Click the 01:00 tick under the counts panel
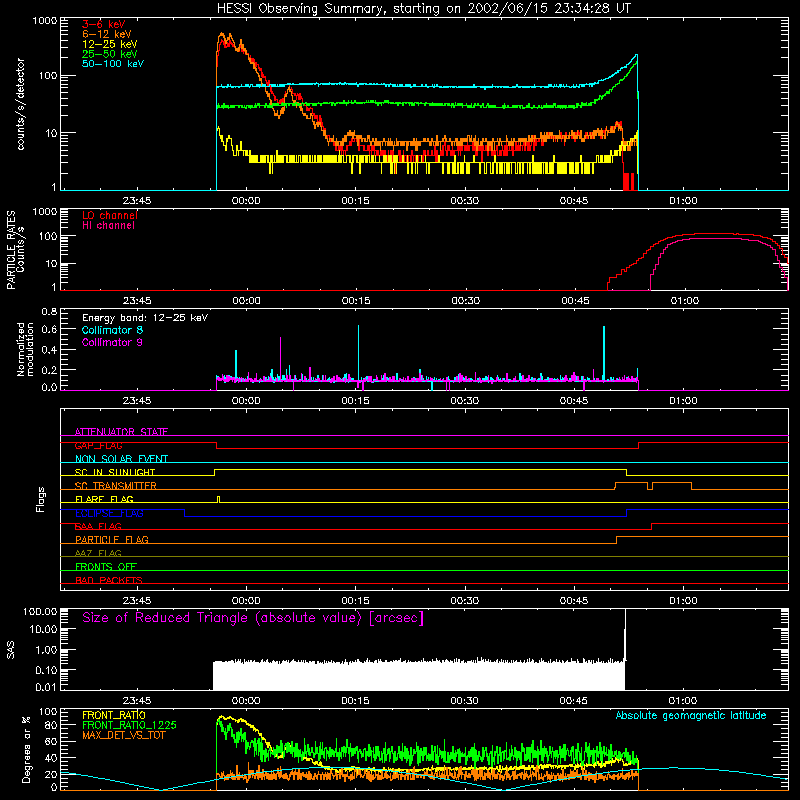Viewport: 800px width, 800px height. pos(683,201)
